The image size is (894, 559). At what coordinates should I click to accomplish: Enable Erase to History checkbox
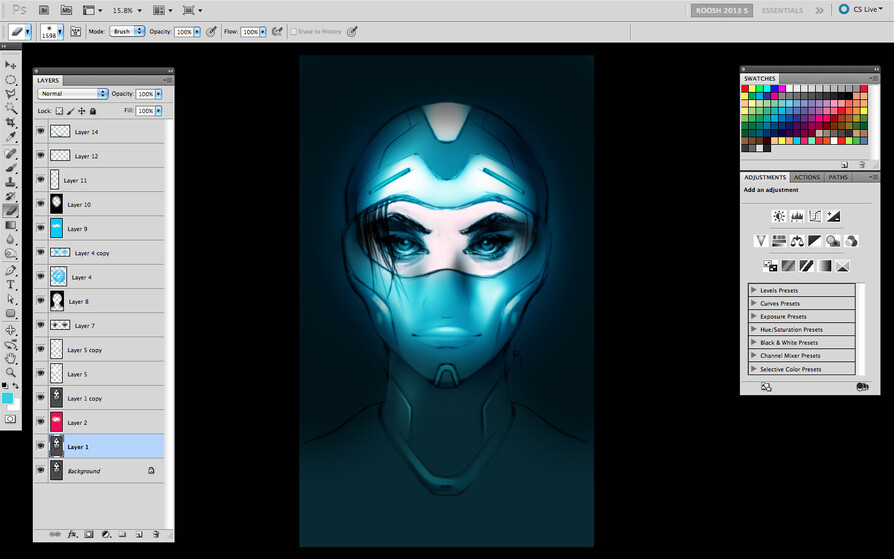coord(294,32)
